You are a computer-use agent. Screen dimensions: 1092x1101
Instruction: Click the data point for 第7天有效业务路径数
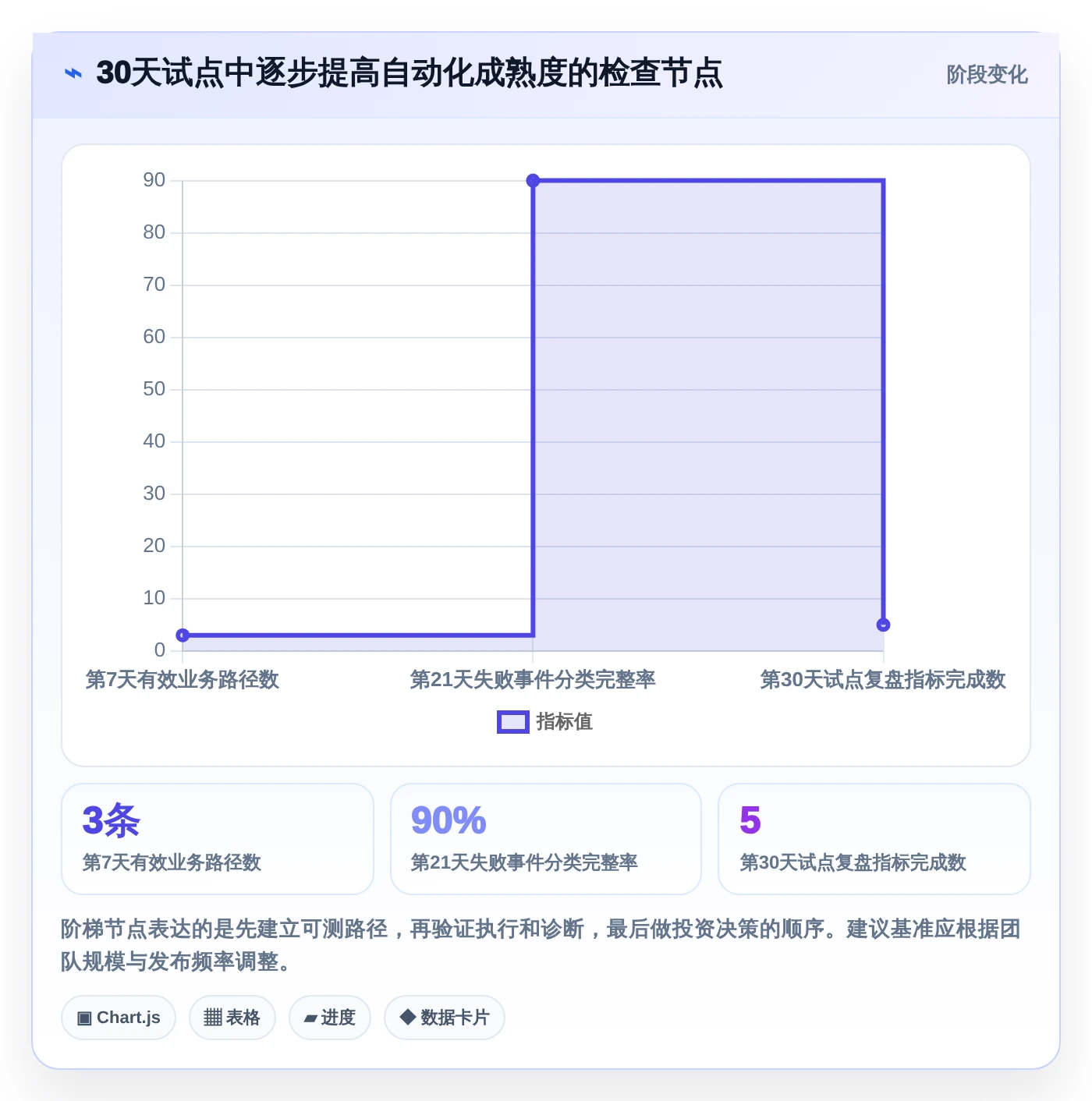point(183,635)
